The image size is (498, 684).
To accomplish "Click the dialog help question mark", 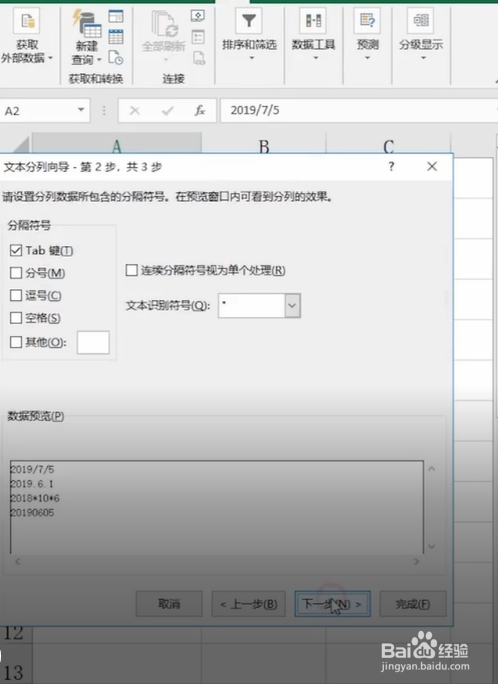I will tap(391, 166).
